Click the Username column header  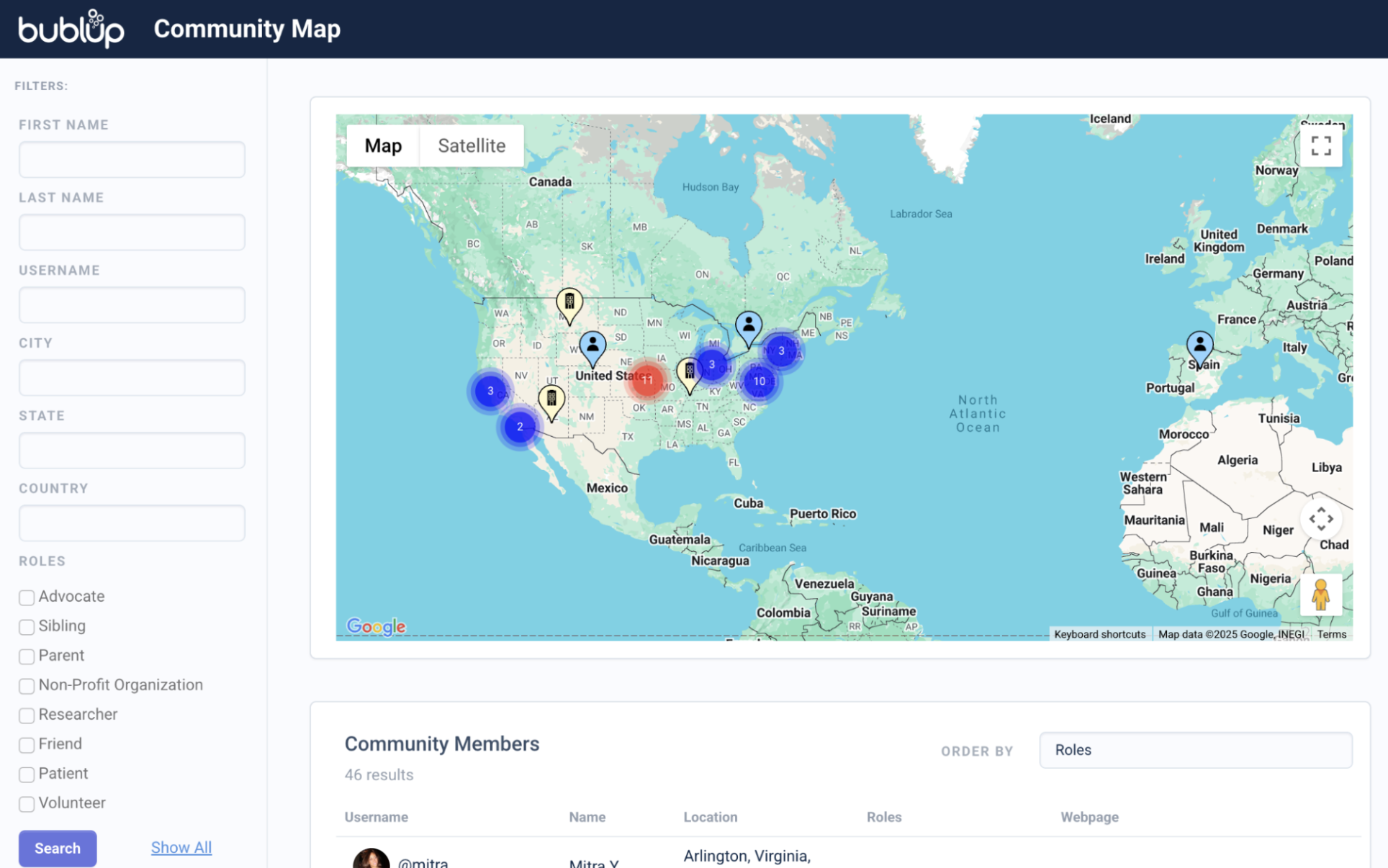(376, 817)
